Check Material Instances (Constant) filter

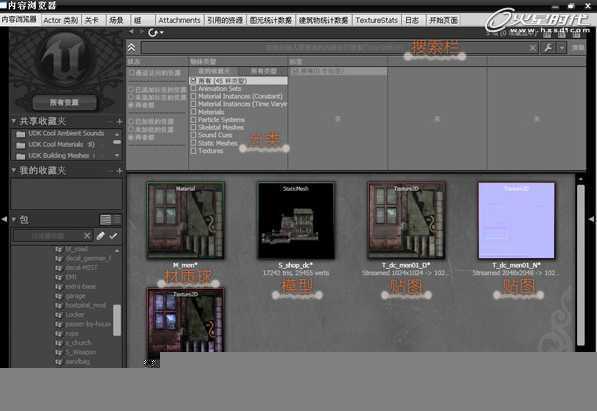click(x=193, y=96)
